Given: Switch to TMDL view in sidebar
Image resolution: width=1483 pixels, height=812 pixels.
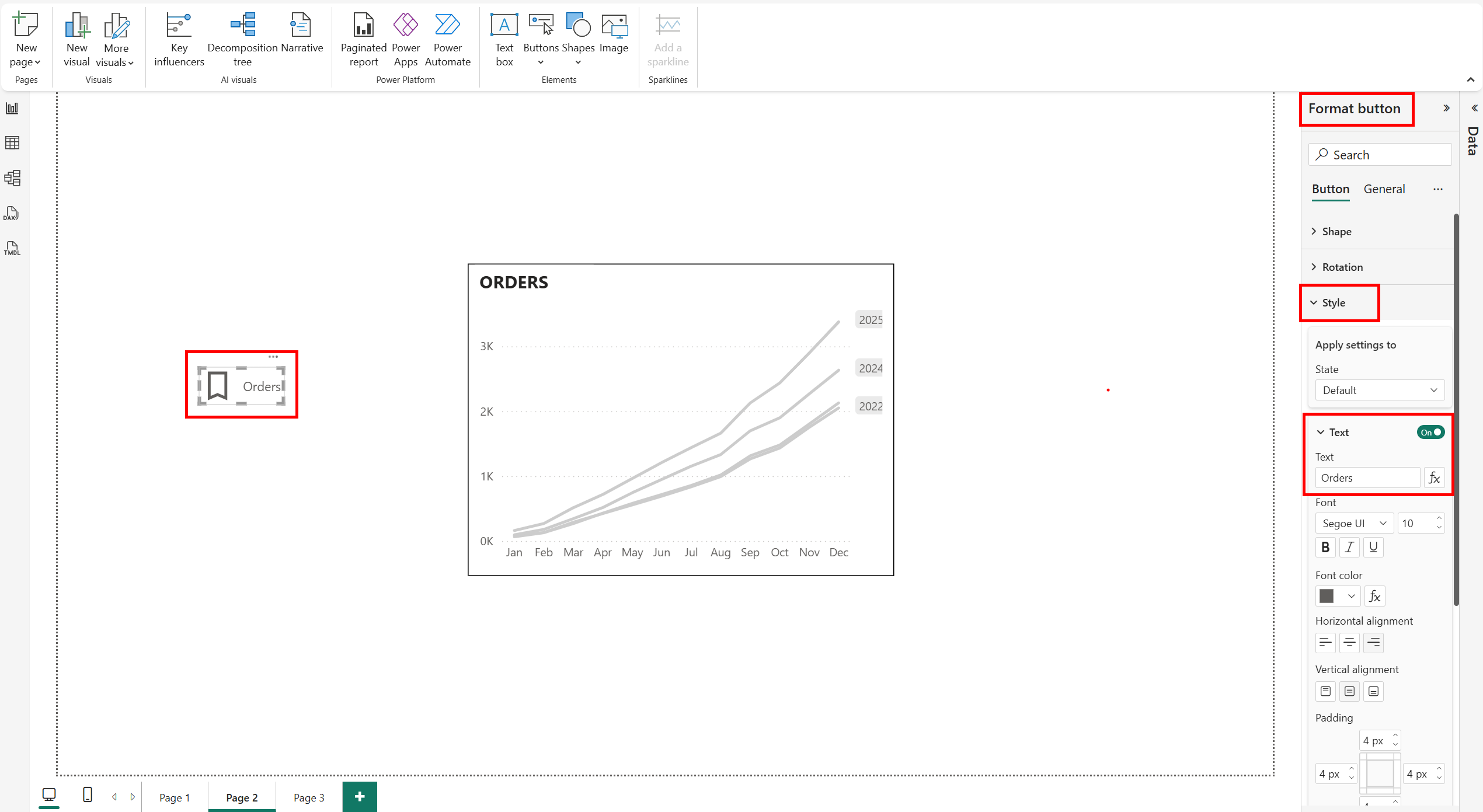Looking at the screenshot, I should coord(12,249).
